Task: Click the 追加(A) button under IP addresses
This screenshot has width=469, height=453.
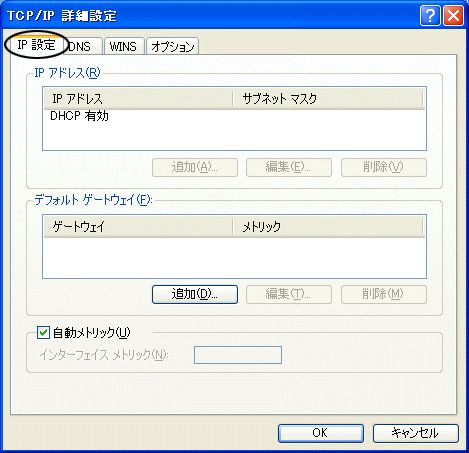Action: coord(195,167)
